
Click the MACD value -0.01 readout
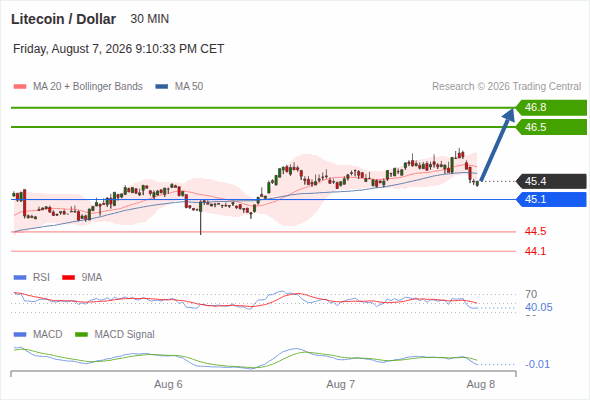[537, 364]
